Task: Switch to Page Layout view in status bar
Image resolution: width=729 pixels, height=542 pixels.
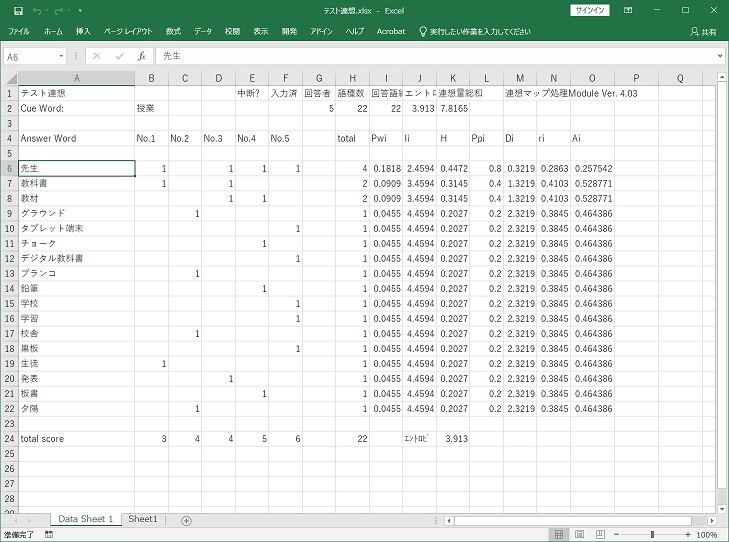Action: tap(580, 535)
